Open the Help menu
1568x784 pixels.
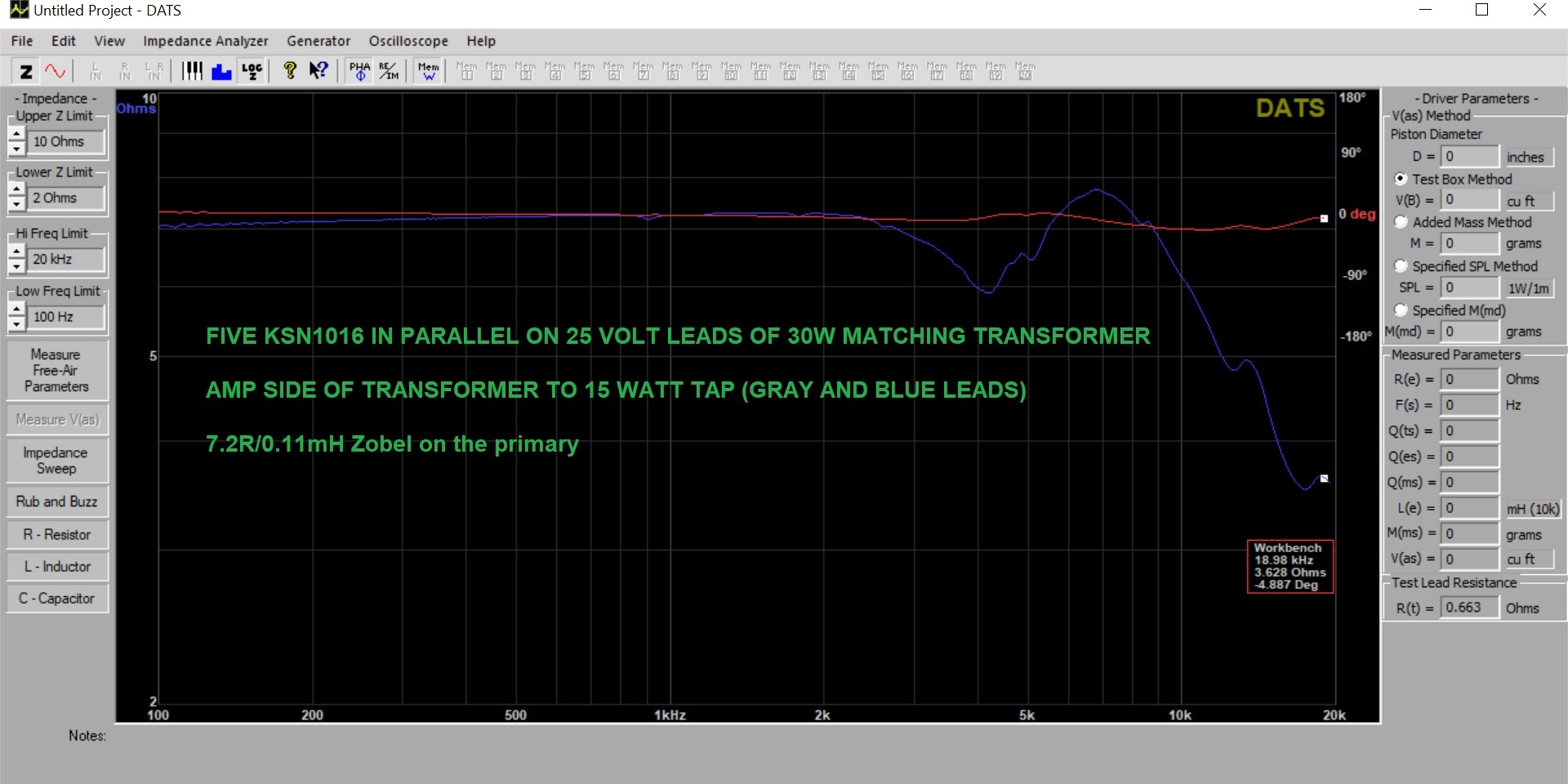tap(481, 41)
